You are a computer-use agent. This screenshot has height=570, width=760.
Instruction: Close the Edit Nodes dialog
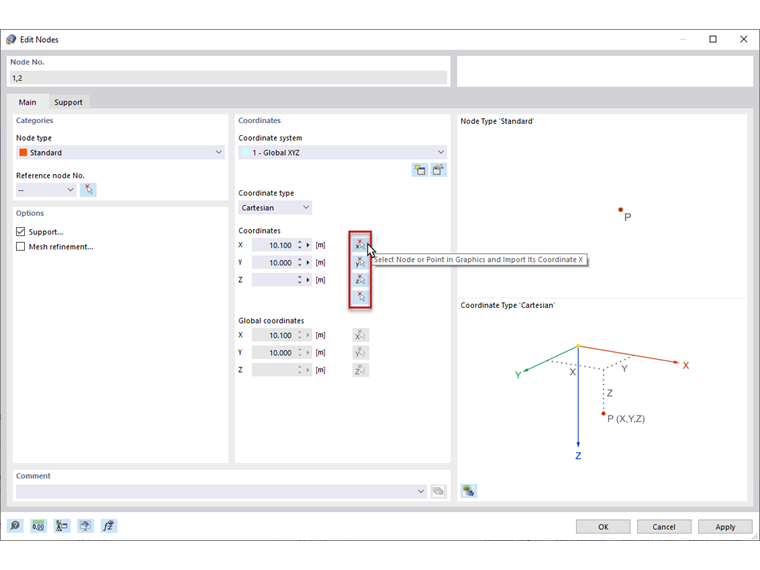[x=744, y=39]
